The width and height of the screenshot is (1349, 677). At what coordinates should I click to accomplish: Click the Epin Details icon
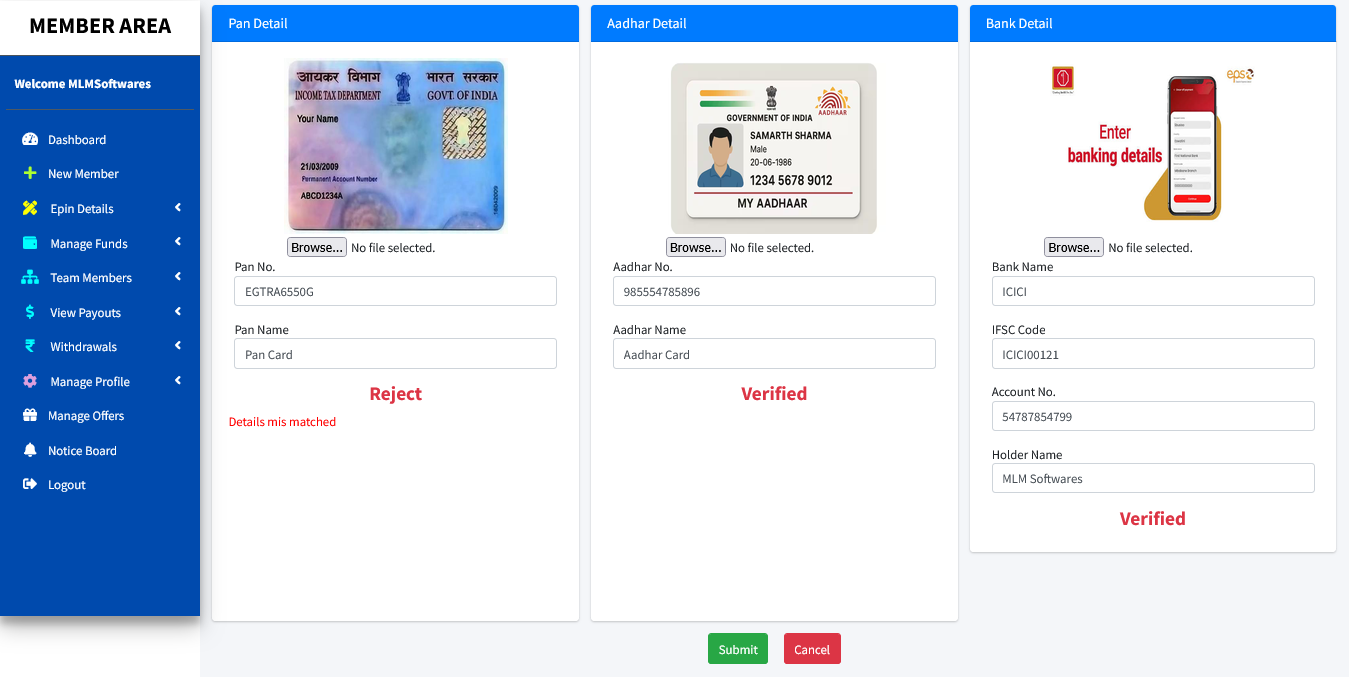[30, 208]
